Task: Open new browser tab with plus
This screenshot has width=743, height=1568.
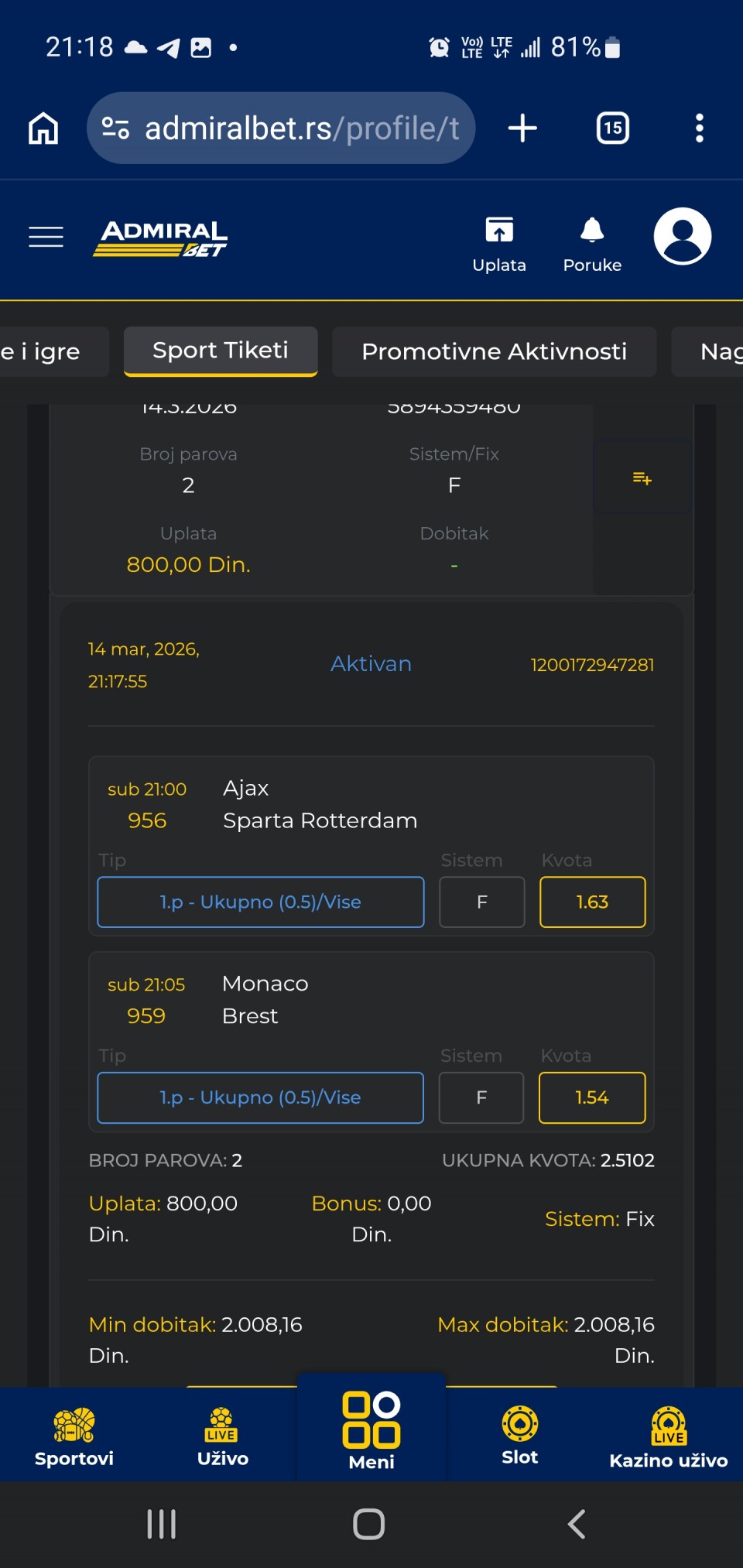Action: pyautogui.click(x=522, y=128)
